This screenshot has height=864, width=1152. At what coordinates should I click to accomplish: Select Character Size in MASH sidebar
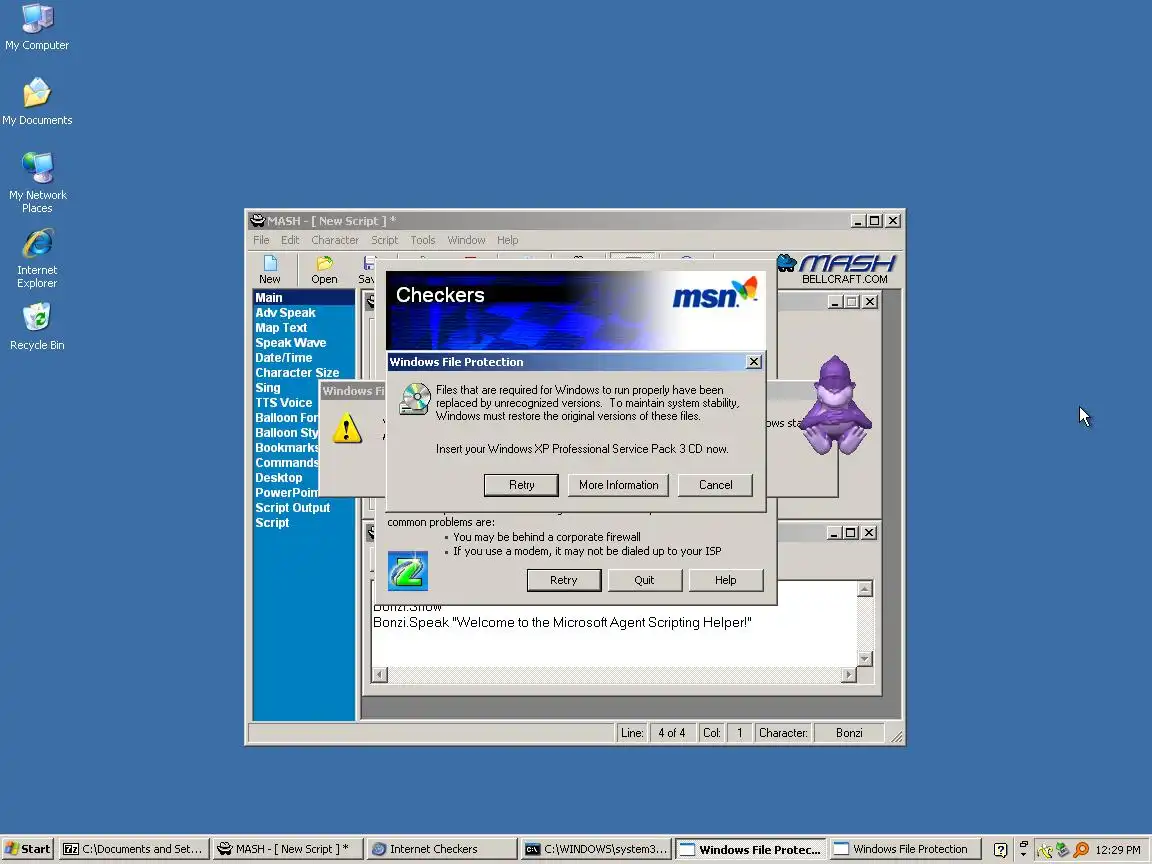pos(297,373)
